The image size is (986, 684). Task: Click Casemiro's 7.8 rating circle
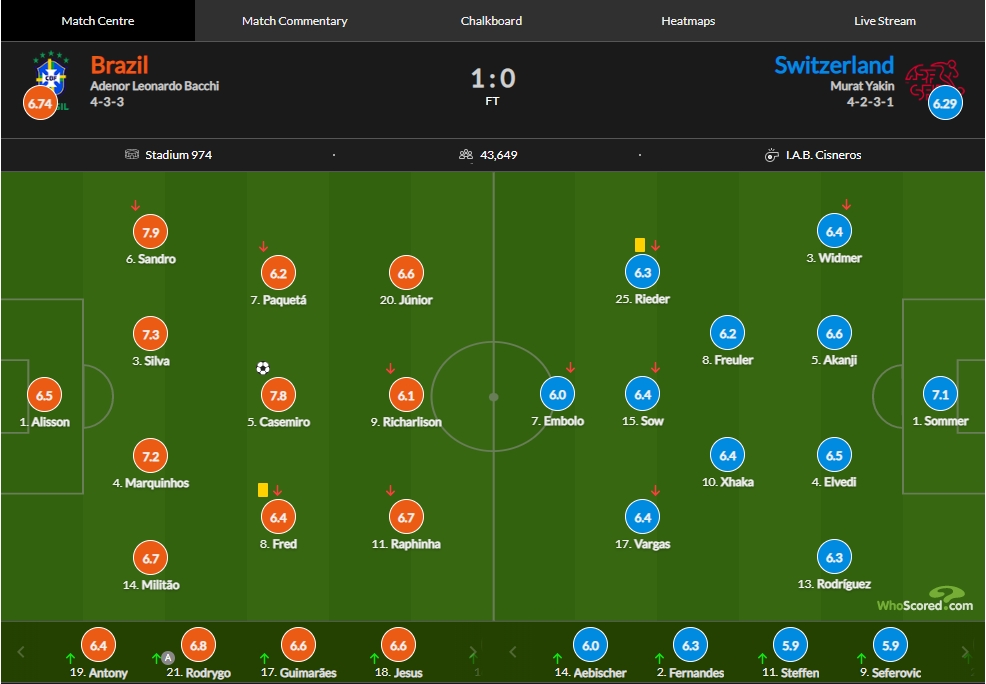278,395
